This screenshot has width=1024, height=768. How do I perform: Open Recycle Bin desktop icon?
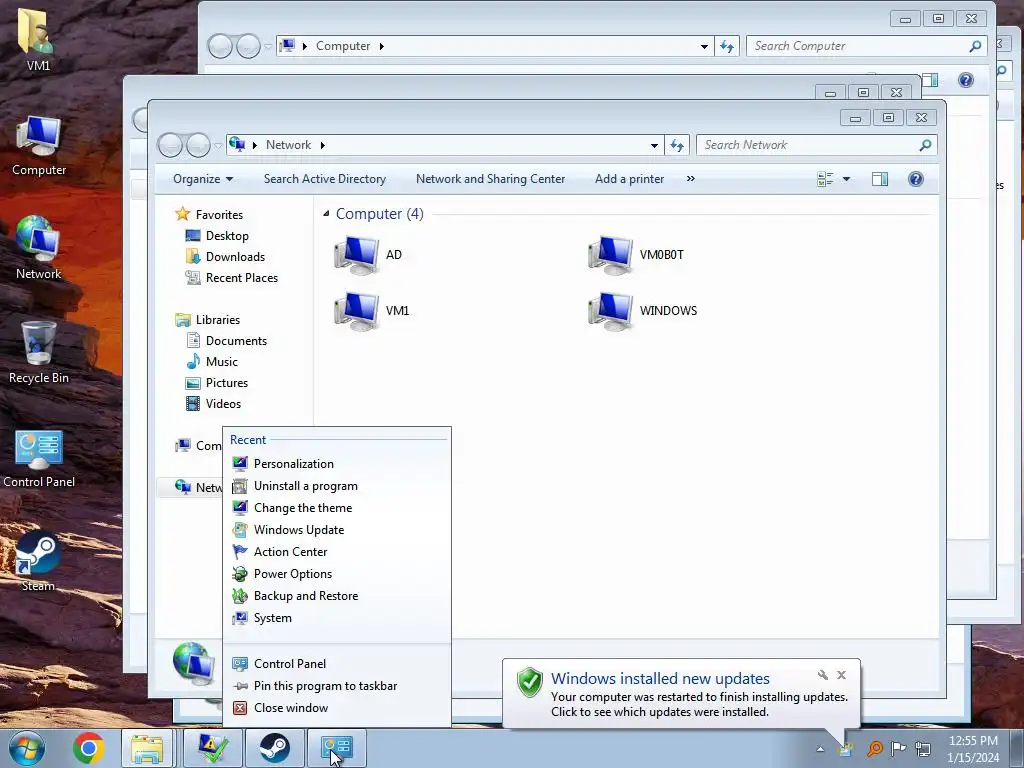coord(39,353)
